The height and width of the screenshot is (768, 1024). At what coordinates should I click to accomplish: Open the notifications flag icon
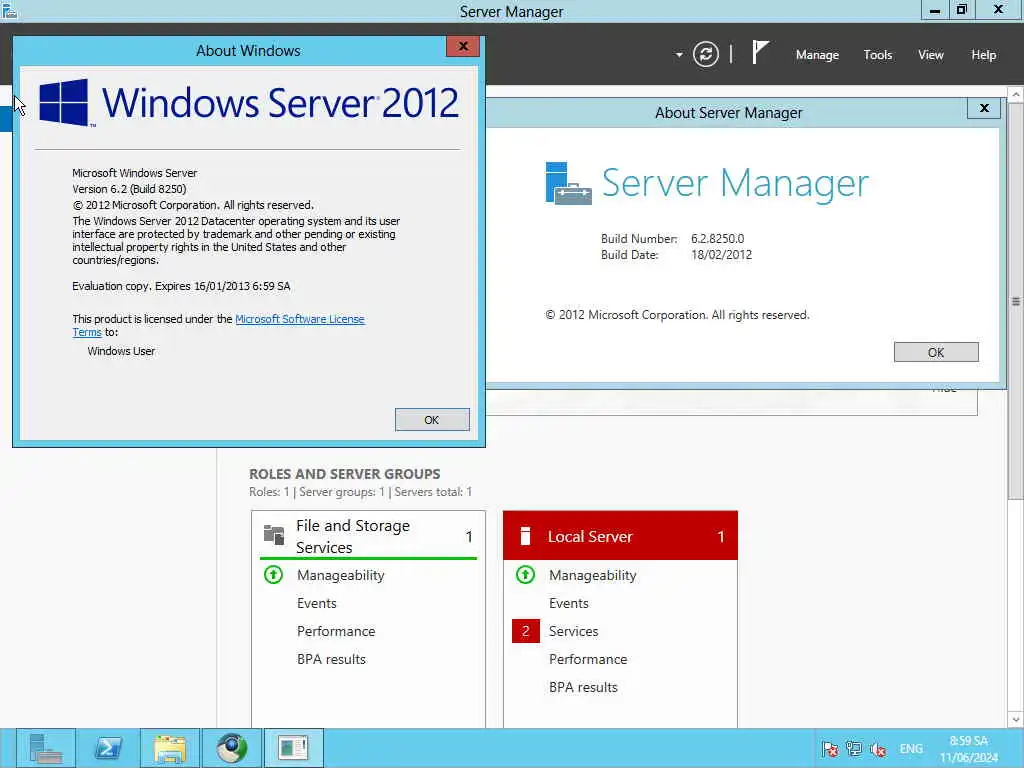tap(760, 52)
